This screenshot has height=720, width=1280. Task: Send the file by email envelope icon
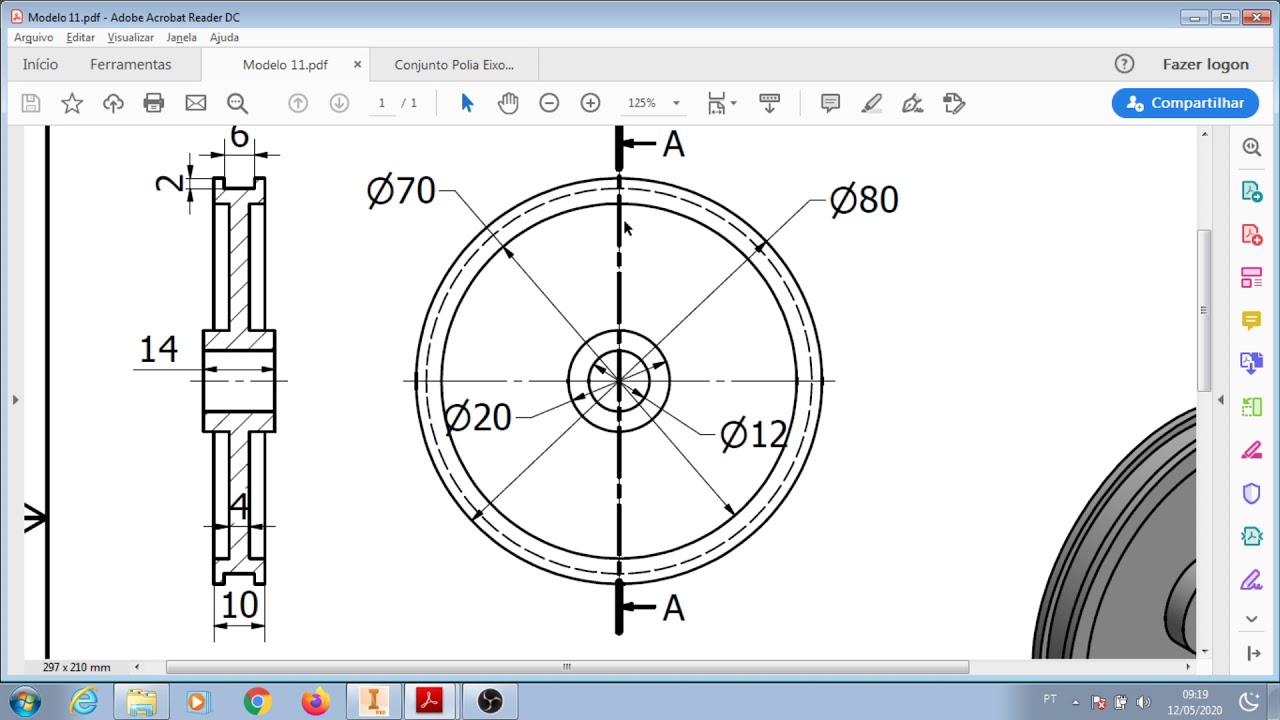point(196,103)
